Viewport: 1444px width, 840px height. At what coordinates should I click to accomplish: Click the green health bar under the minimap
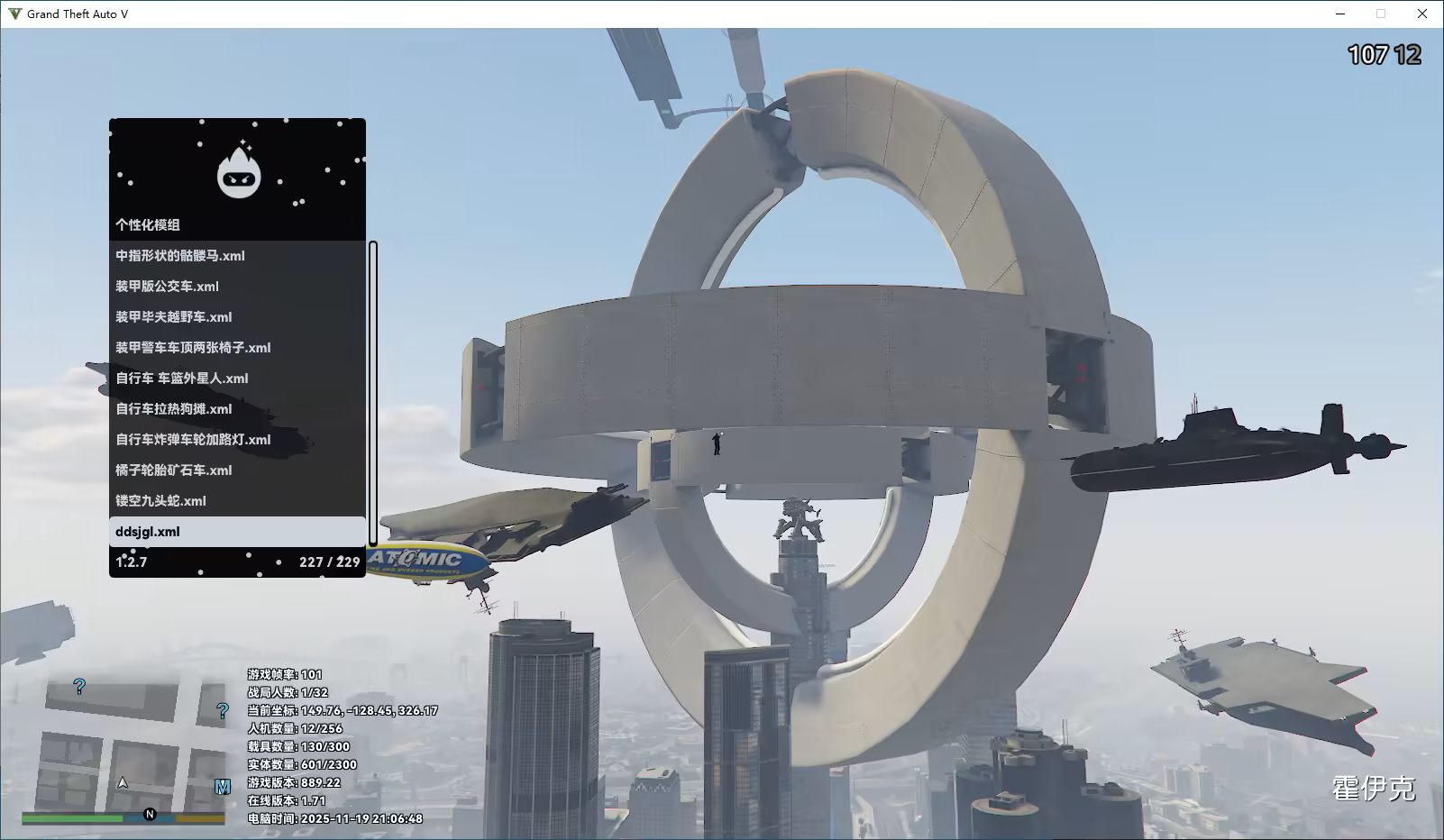pos(72,818)
